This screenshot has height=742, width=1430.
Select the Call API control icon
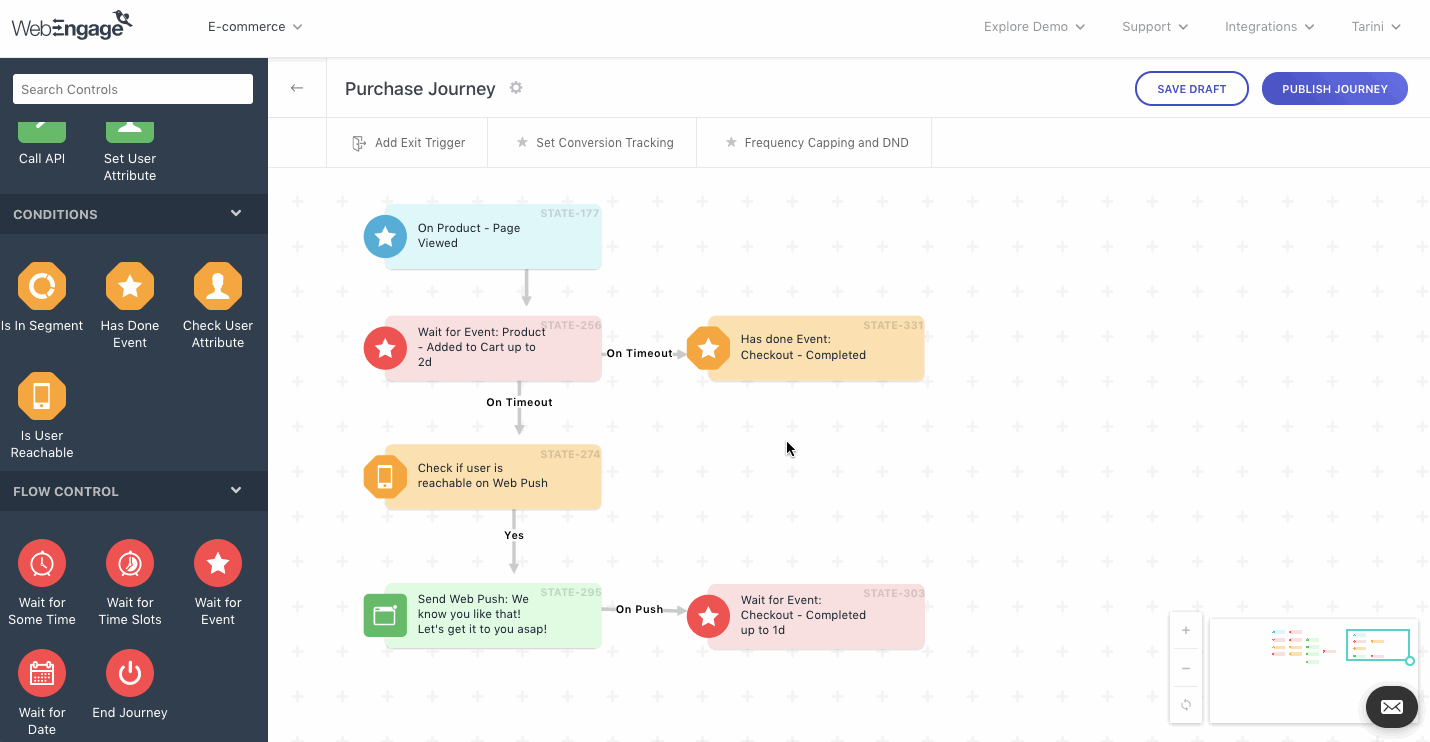(42, 130)
